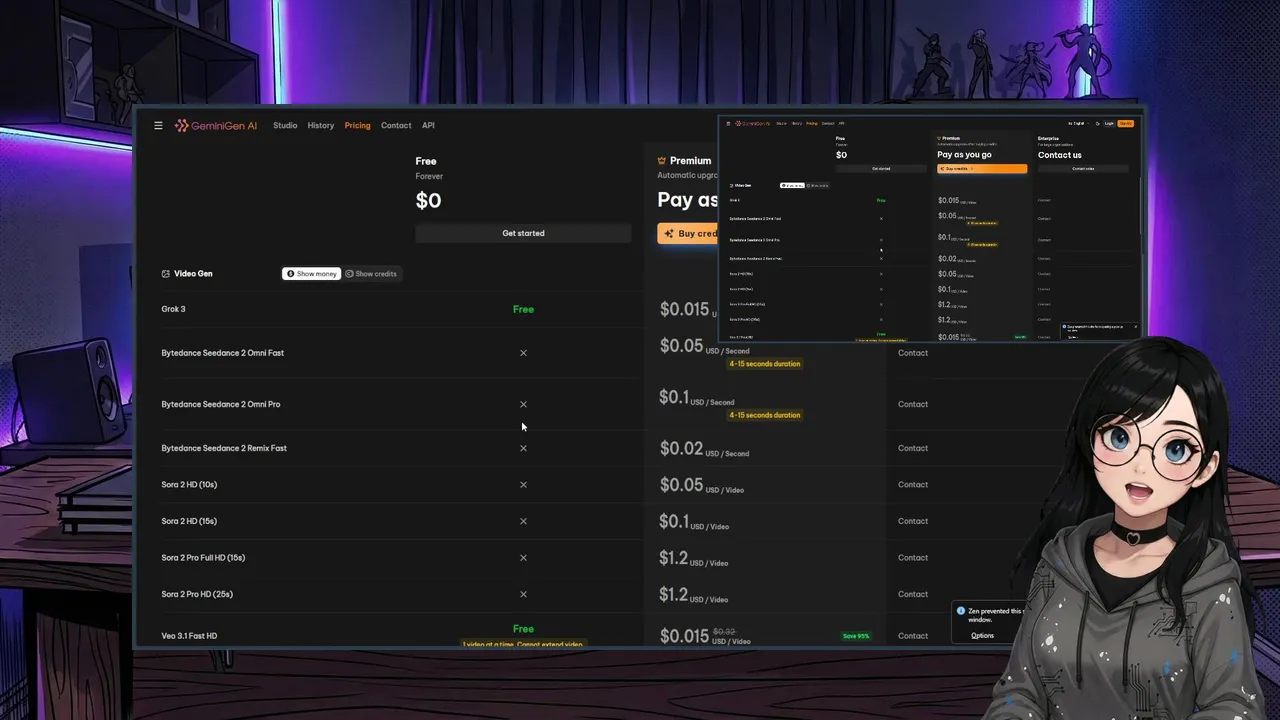This screenshot has height=720, width=1280.
Task: Click the X mark in Sora 2 HD (15s) row
Action: (x=523, y=521)
